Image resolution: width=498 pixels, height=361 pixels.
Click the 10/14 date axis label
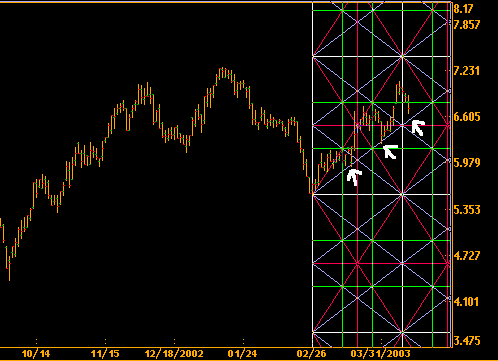click(36, 354)
